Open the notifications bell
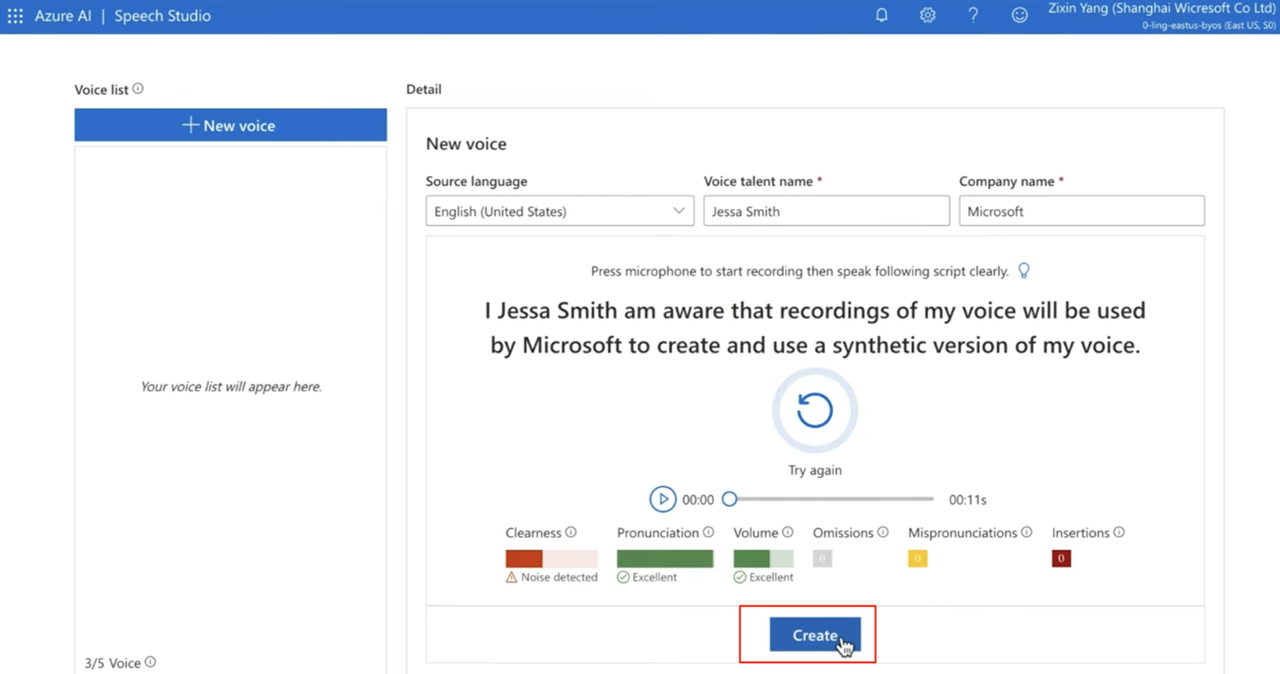 click(x=881, y=15)
